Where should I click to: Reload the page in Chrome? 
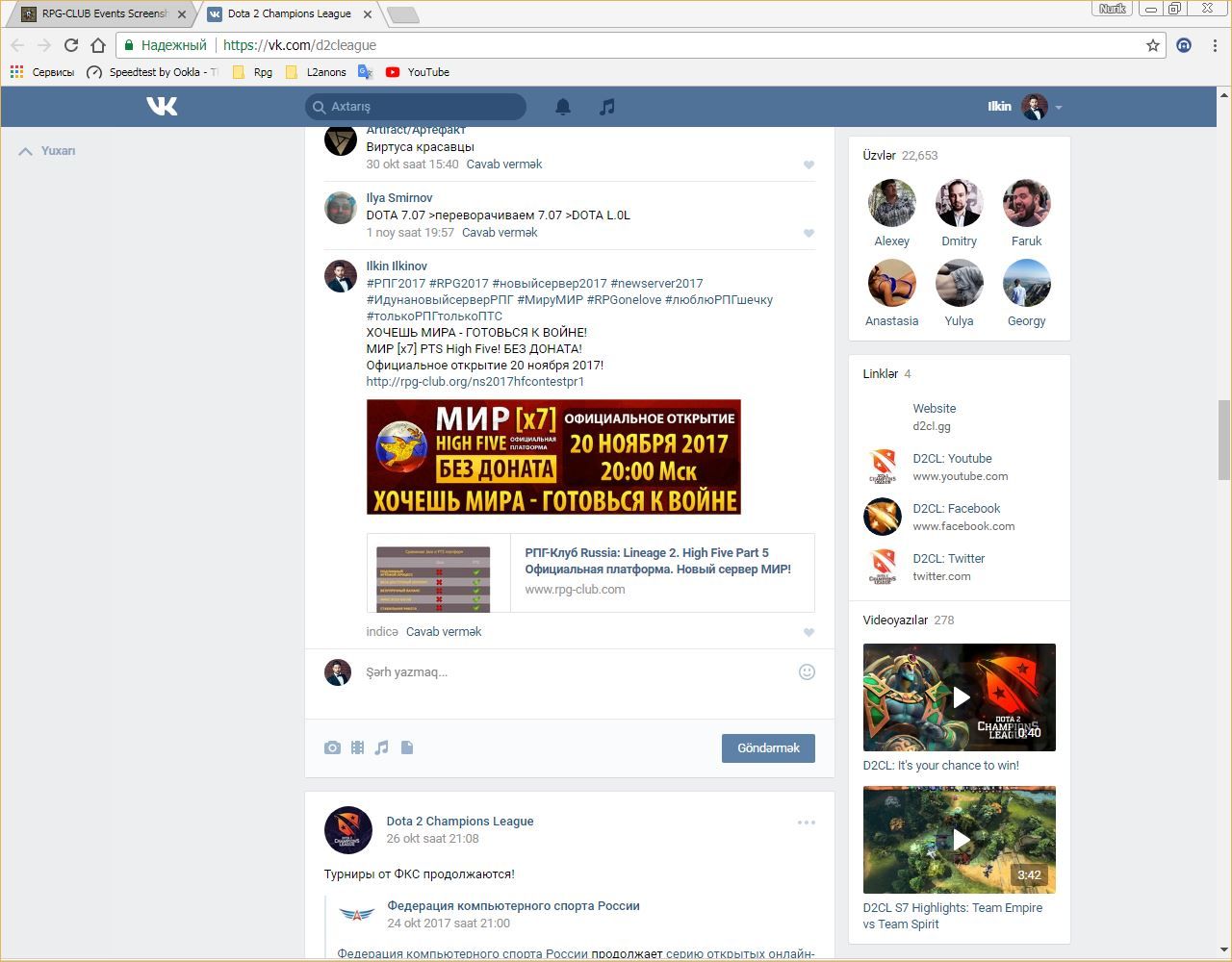click(x=70, y=45)
